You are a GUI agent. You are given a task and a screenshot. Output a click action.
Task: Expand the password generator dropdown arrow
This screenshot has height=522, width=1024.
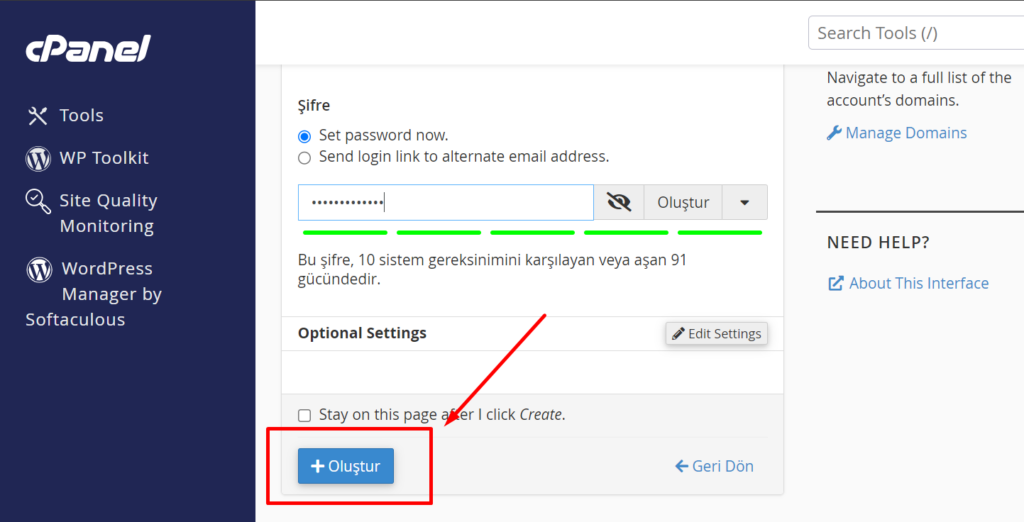pyautogui.click(x=744, y=203)
